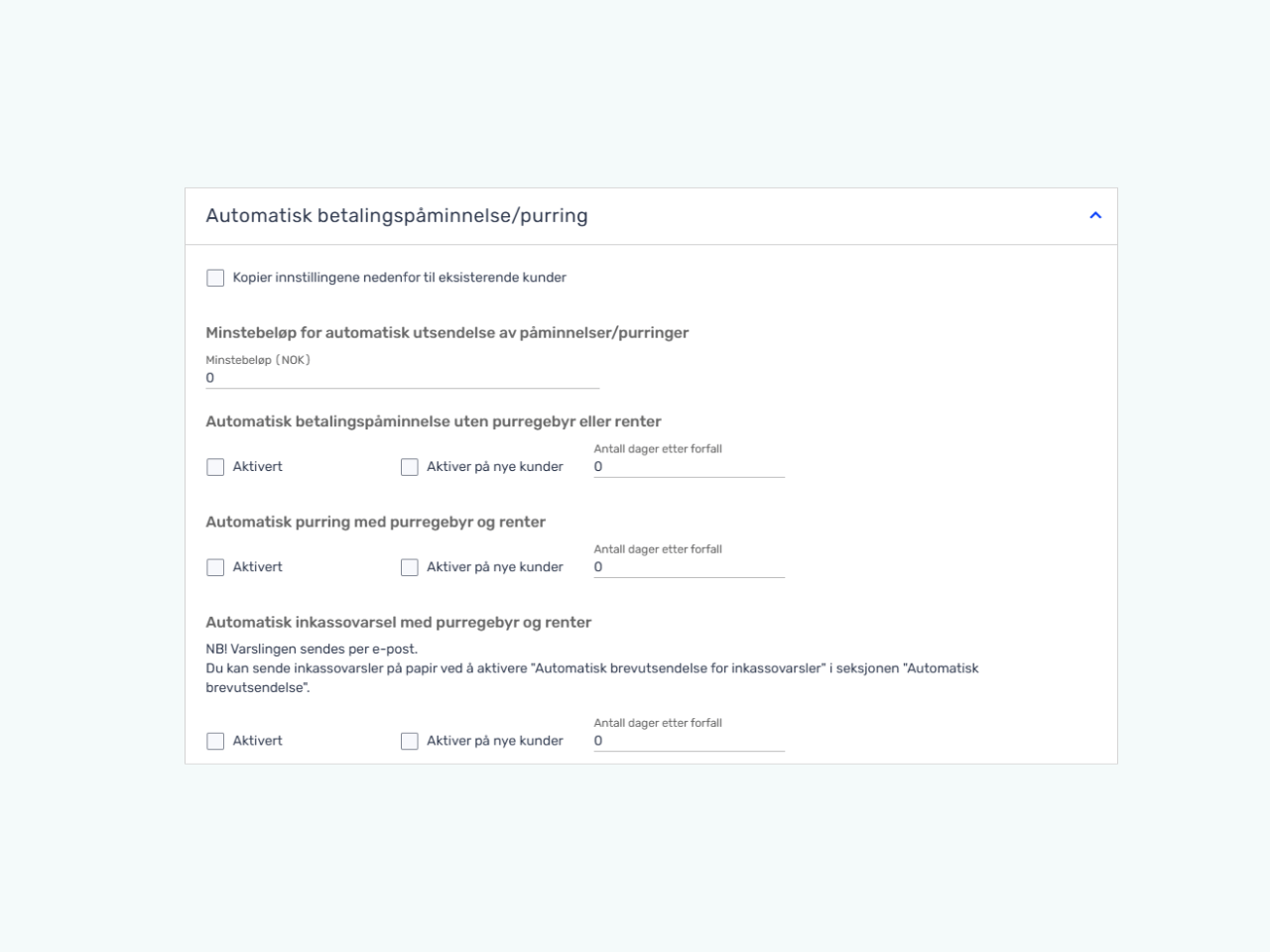Image resolution: width=1270 pixels, height=952 pixels.
Task: Enable "Kopier innstillingene nedenfor til eksisterende kunder" checkbox
Action: click(215, 278)
